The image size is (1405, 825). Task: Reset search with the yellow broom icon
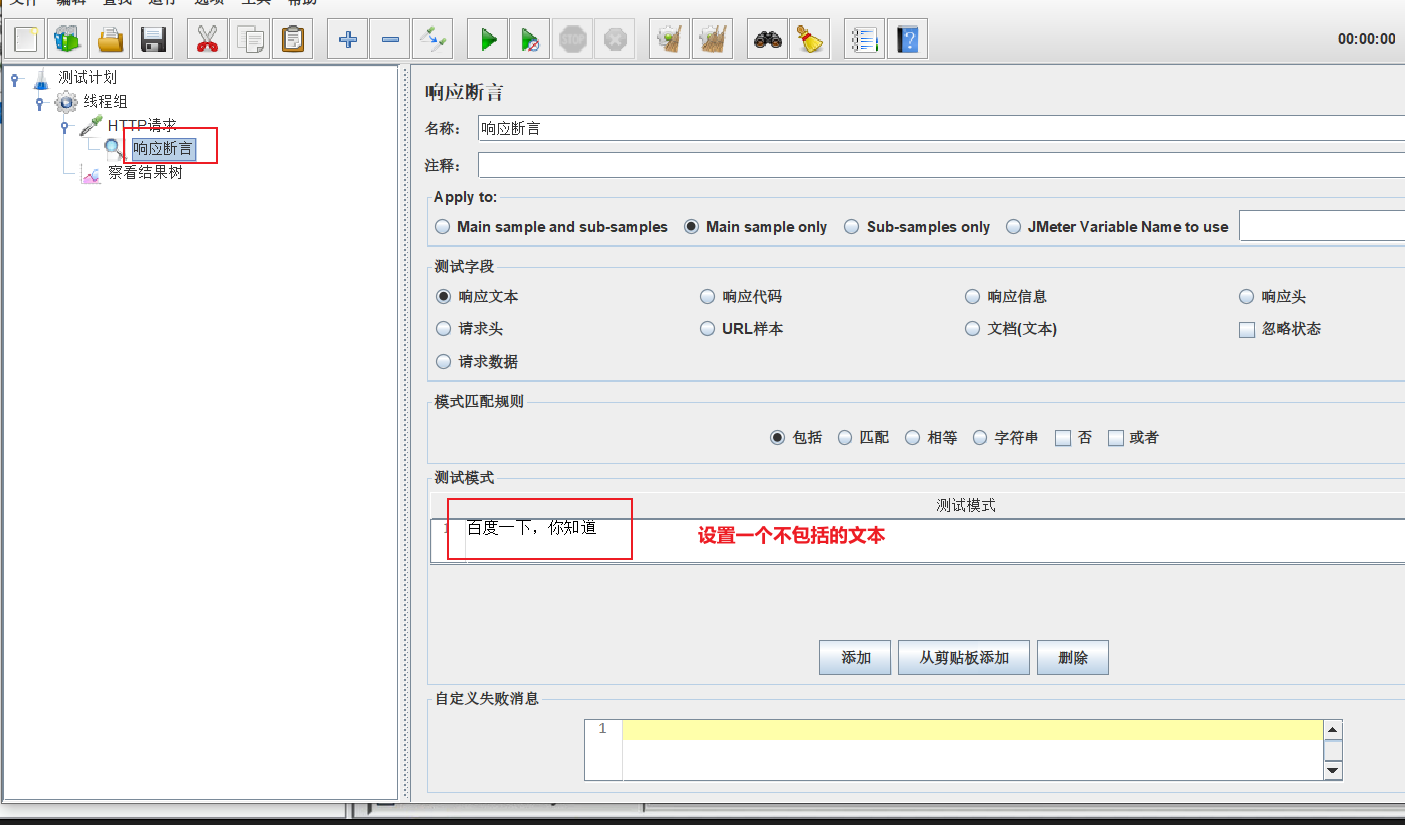tap(809, 40)
